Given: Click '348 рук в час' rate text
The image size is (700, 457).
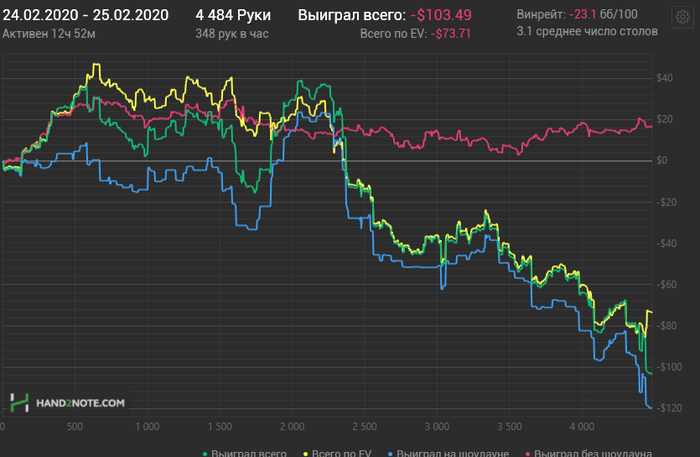Looking at the screenshot, I should (232, 34).
